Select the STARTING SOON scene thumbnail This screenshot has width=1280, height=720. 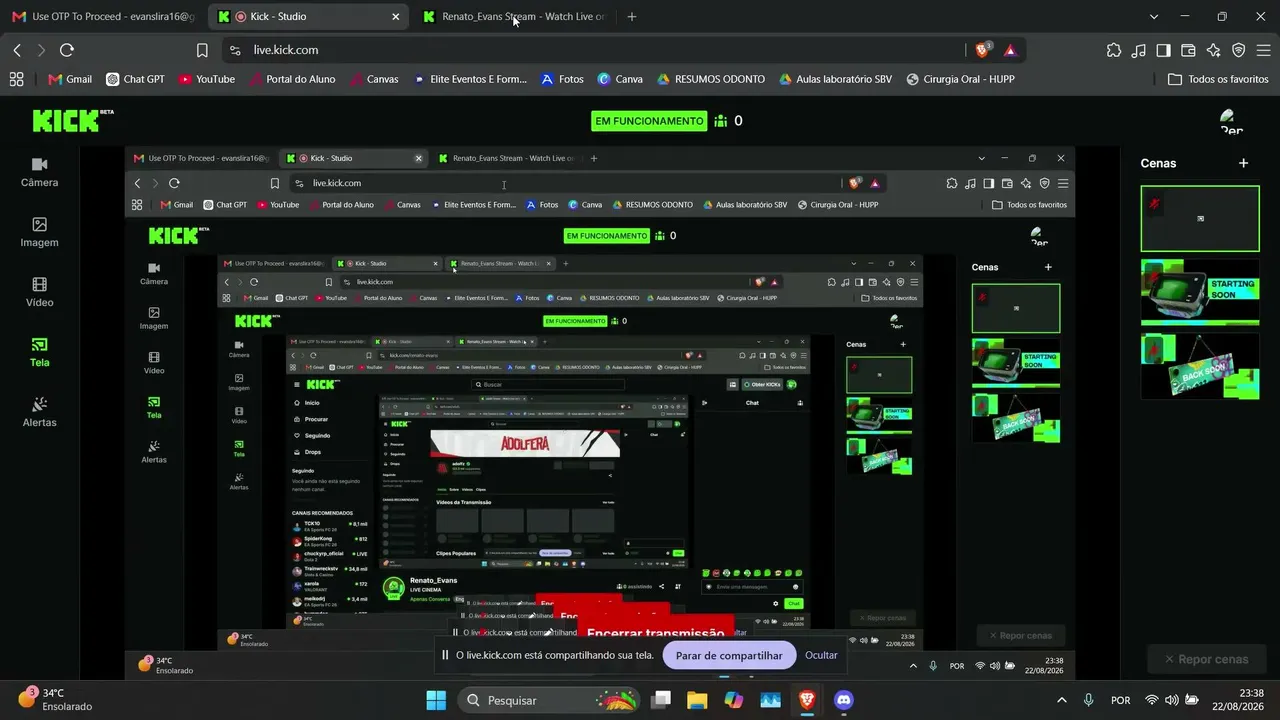(1200, 293)
